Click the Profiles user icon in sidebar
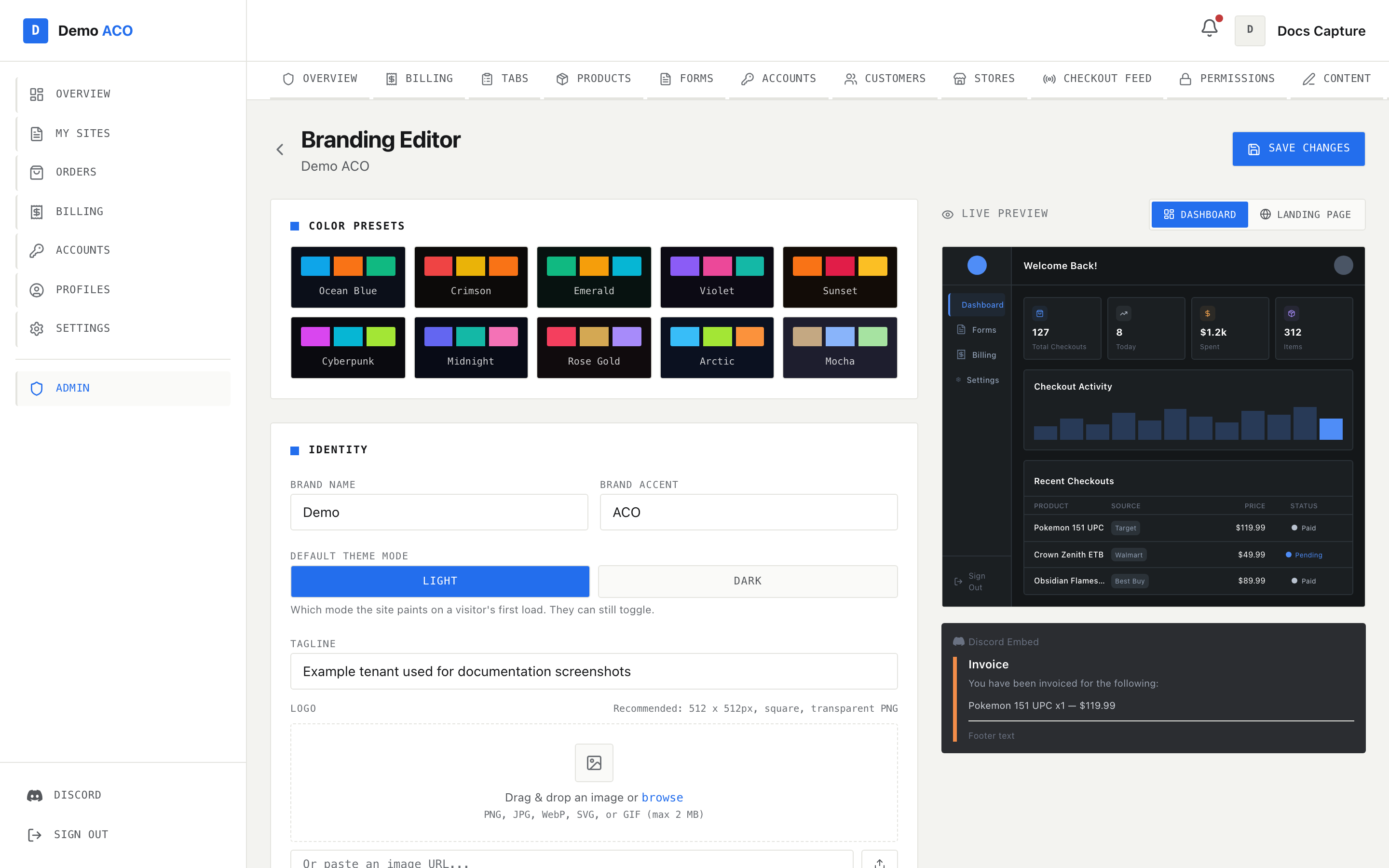This screenshot has height=868, width=1389. click(x=37, y=290)
